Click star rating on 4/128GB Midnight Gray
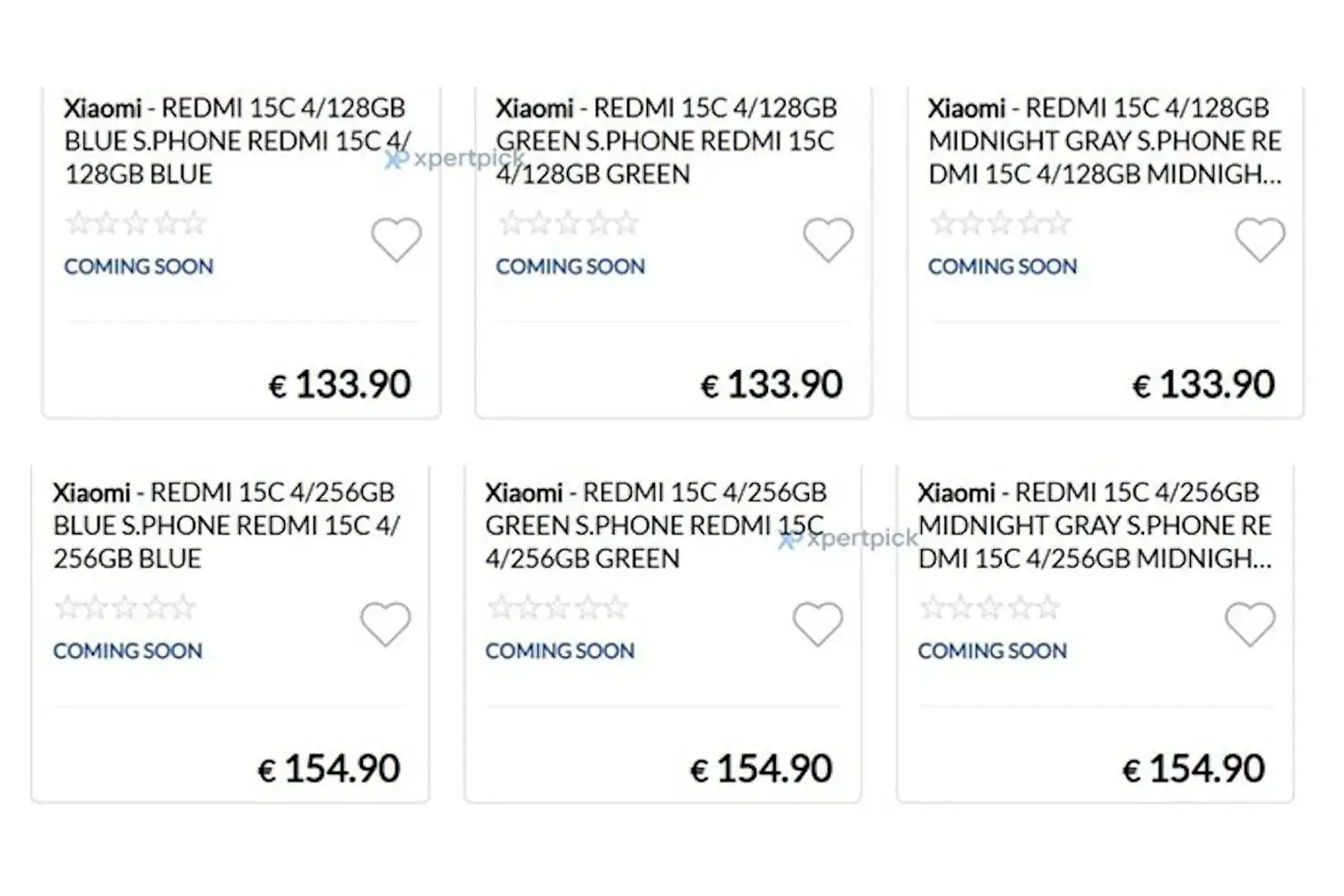The height and width of the screenshot is (896, 1344). (x=1000, y=222)
